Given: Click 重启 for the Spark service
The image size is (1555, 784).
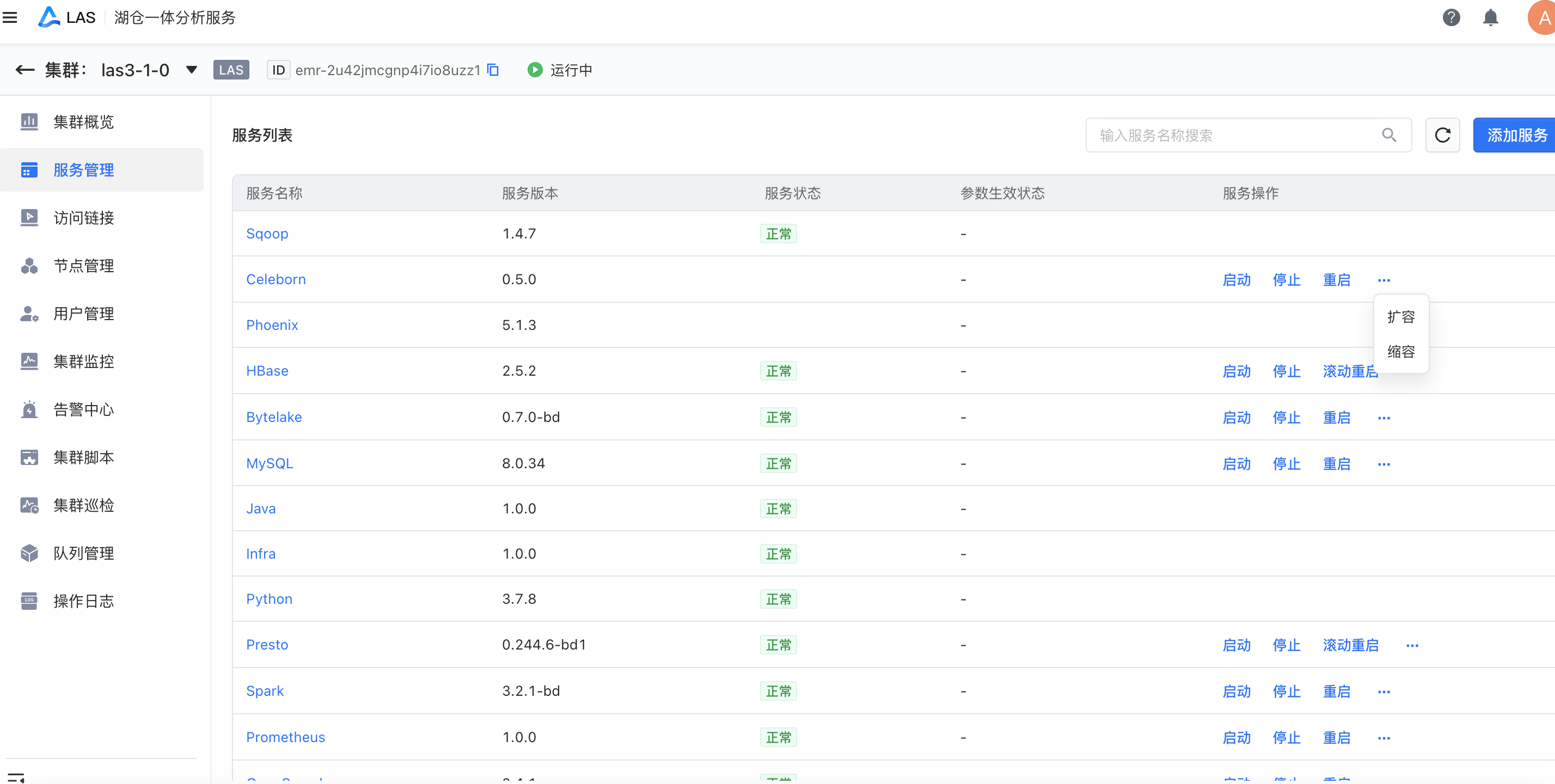Looking at the screenshot, I should pos(1336,691).
